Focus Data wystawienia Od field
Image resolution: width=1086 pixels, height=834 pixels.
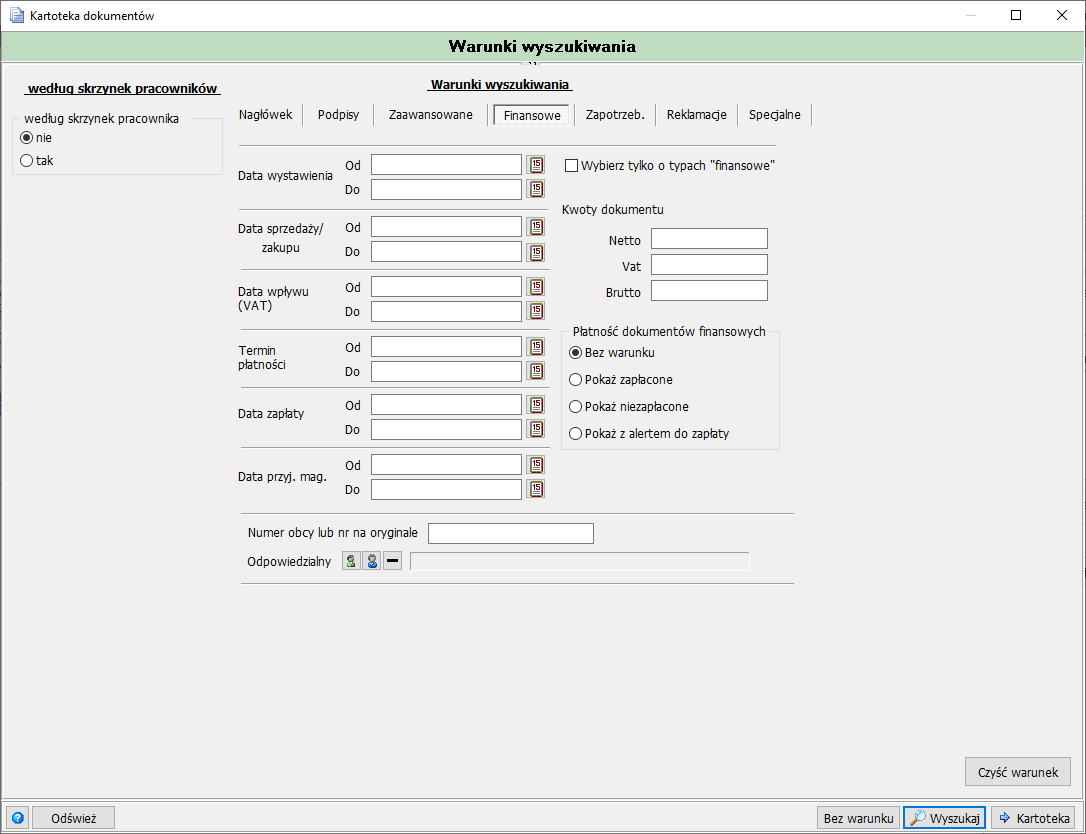(x=446, y=165)
